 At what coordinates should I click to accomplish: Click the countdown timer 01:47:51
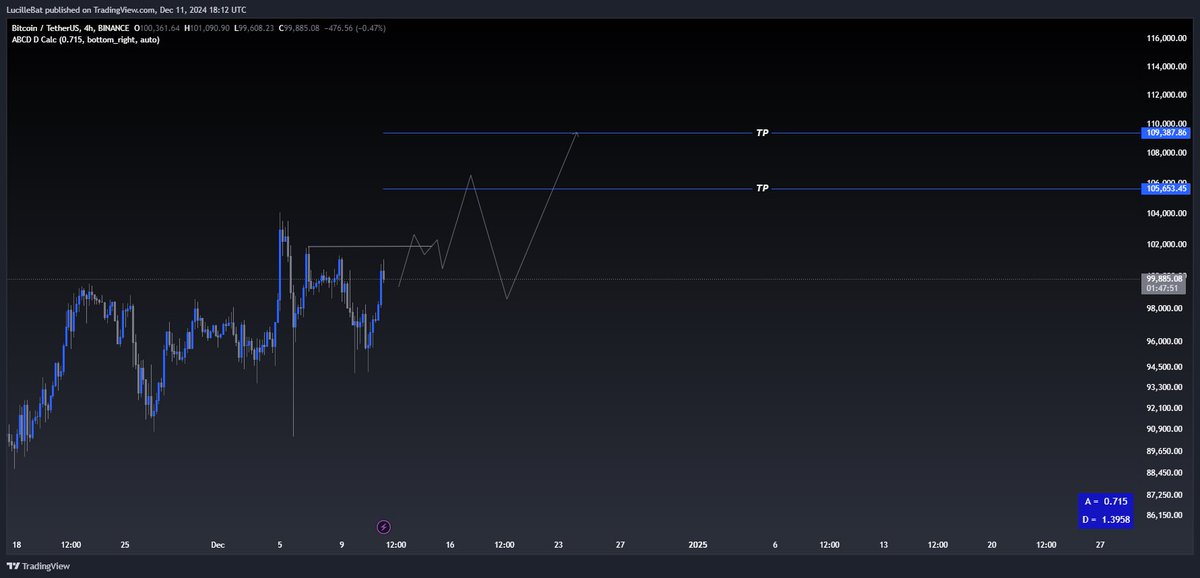click(1165, 288)
